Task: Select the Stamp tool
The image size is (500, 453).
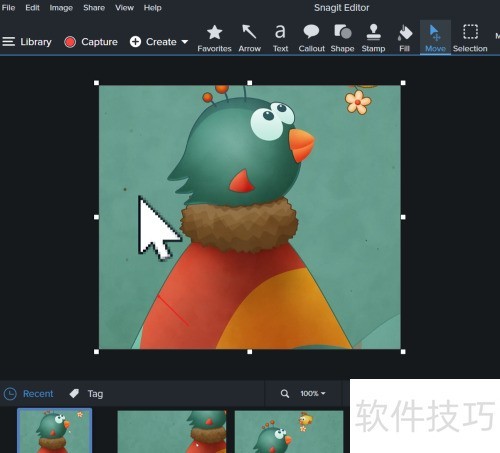Action: 373,38
